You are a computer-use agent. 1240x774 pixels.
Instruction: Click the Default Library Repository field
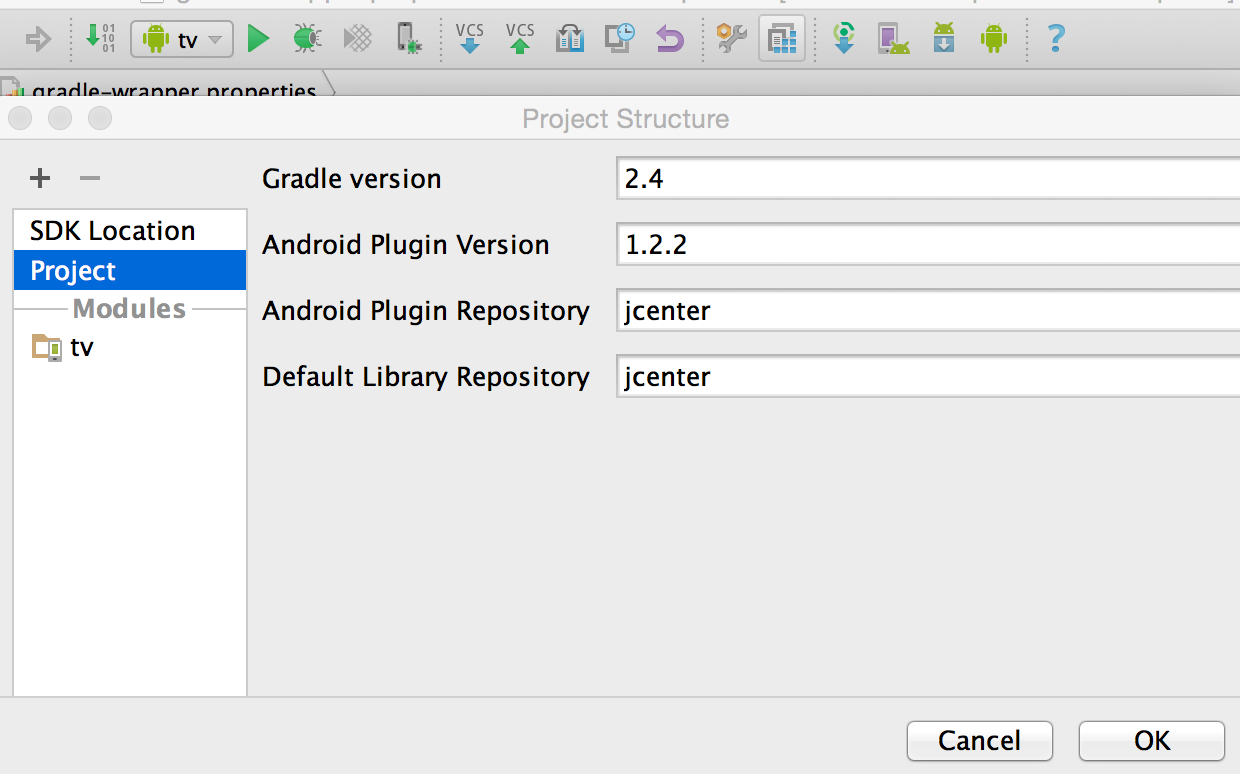928,377
